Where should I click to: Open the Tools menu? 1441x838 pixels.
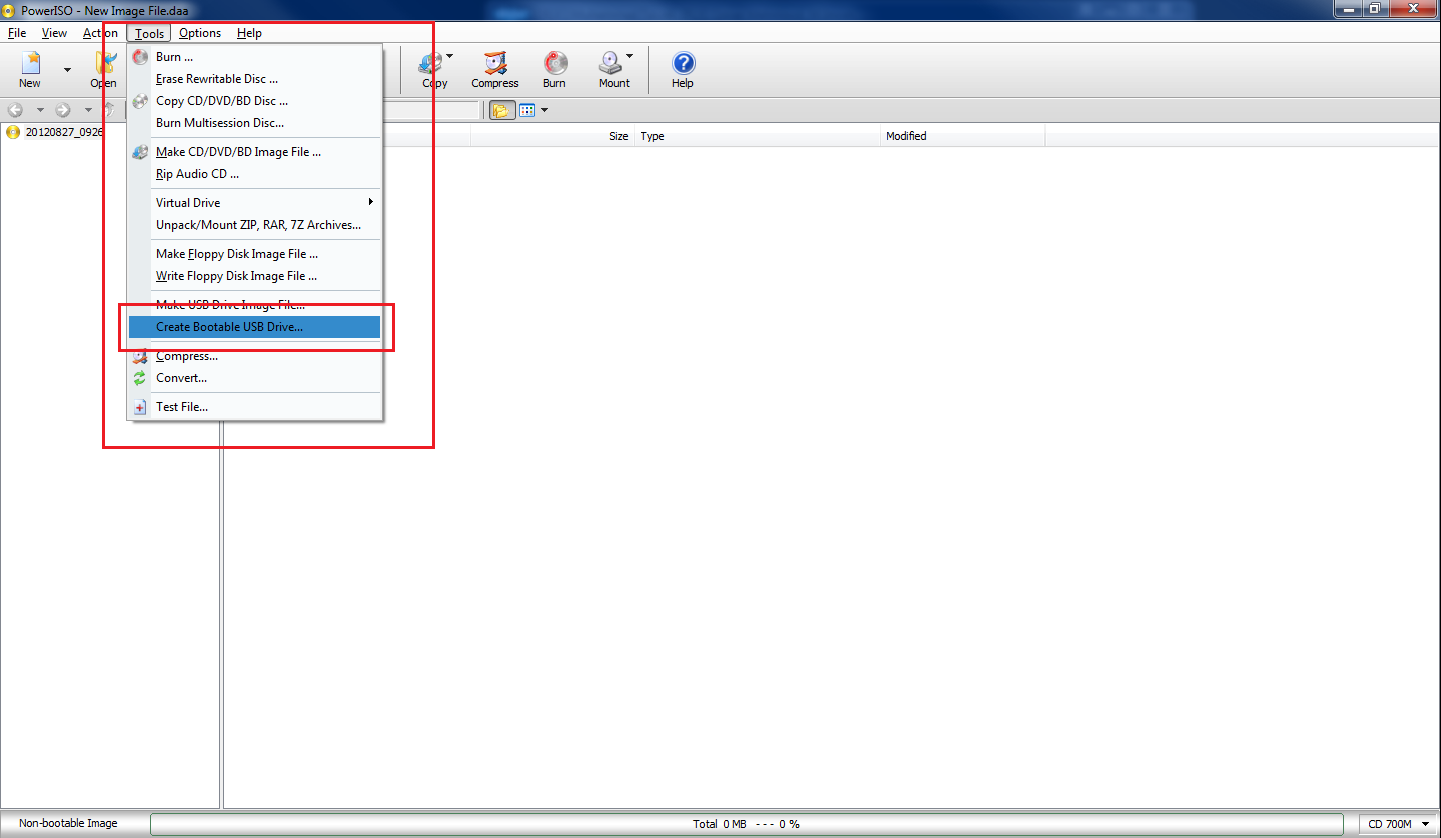[x=148, y=33]
